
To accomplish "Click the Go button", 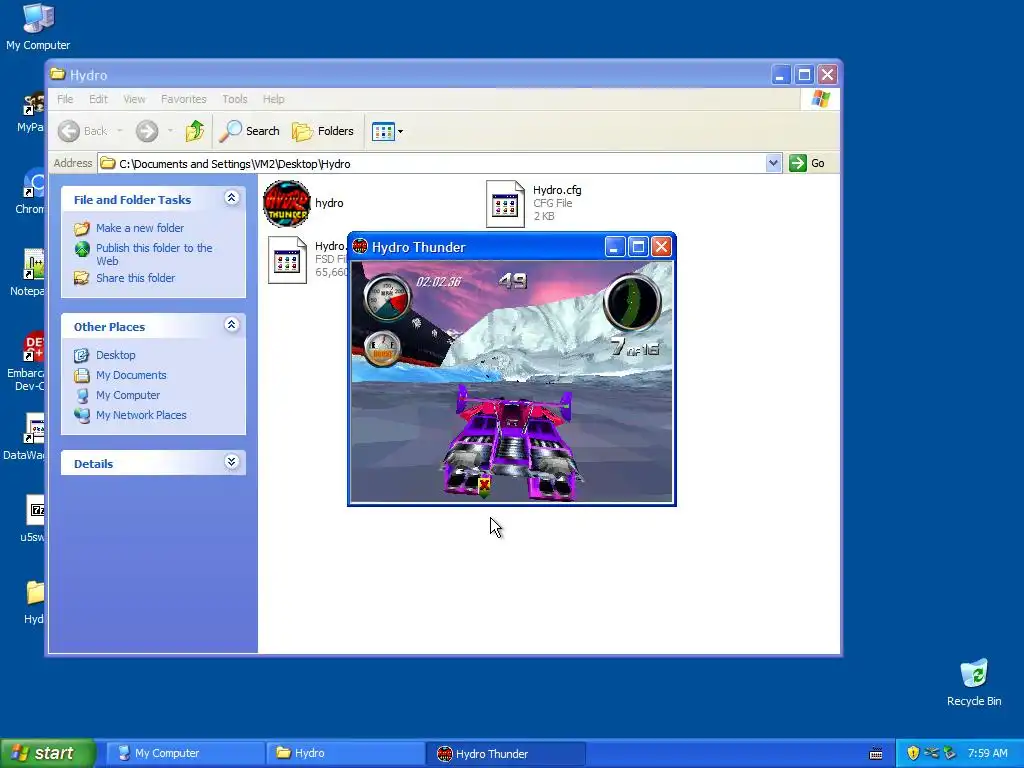I will click(x=807, y=163).
